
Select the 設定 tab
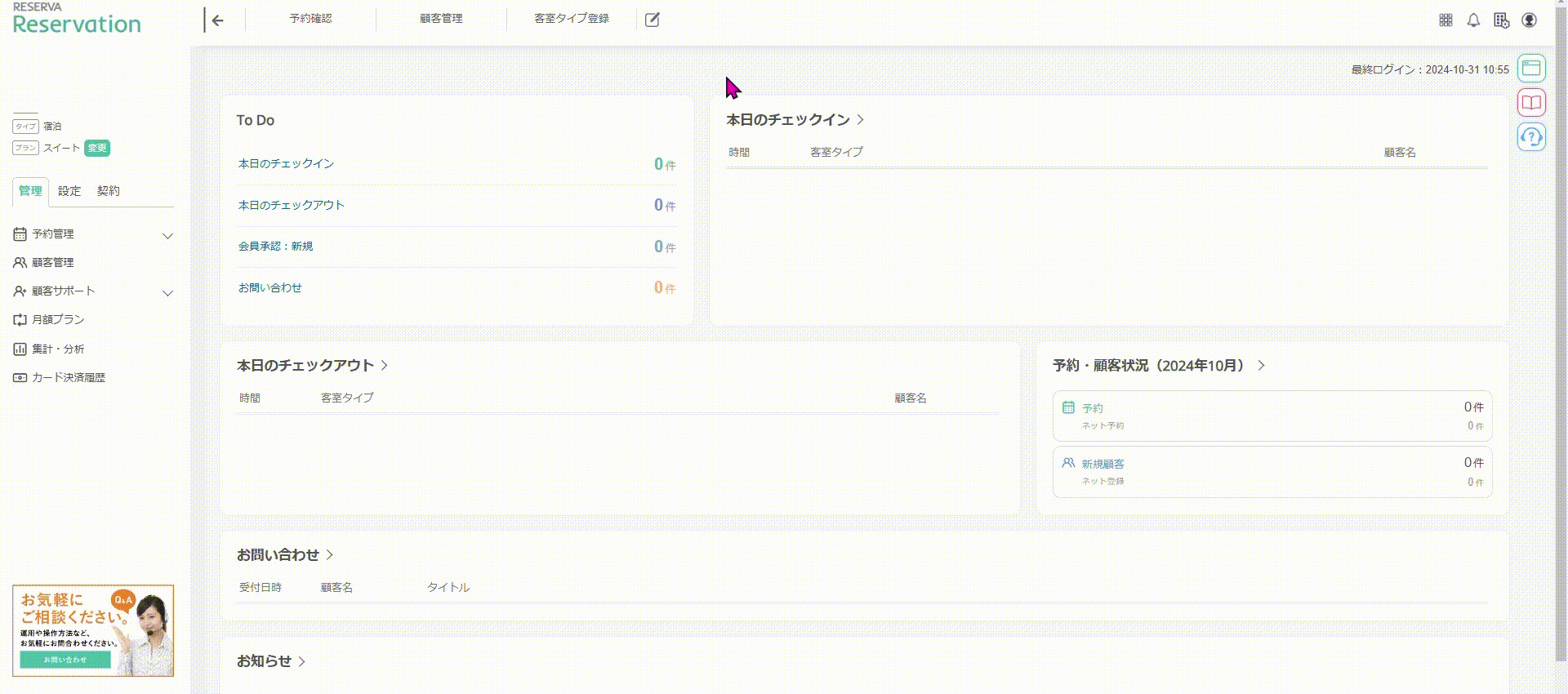[x=69, y=191]
